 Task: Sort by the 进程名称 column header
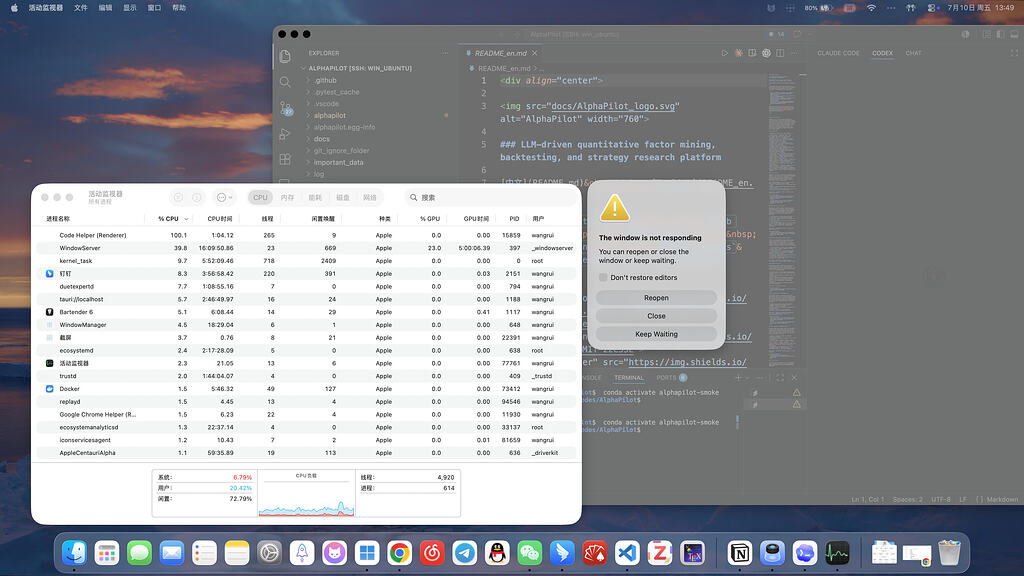pyautogui.click(x=58, y=219)
